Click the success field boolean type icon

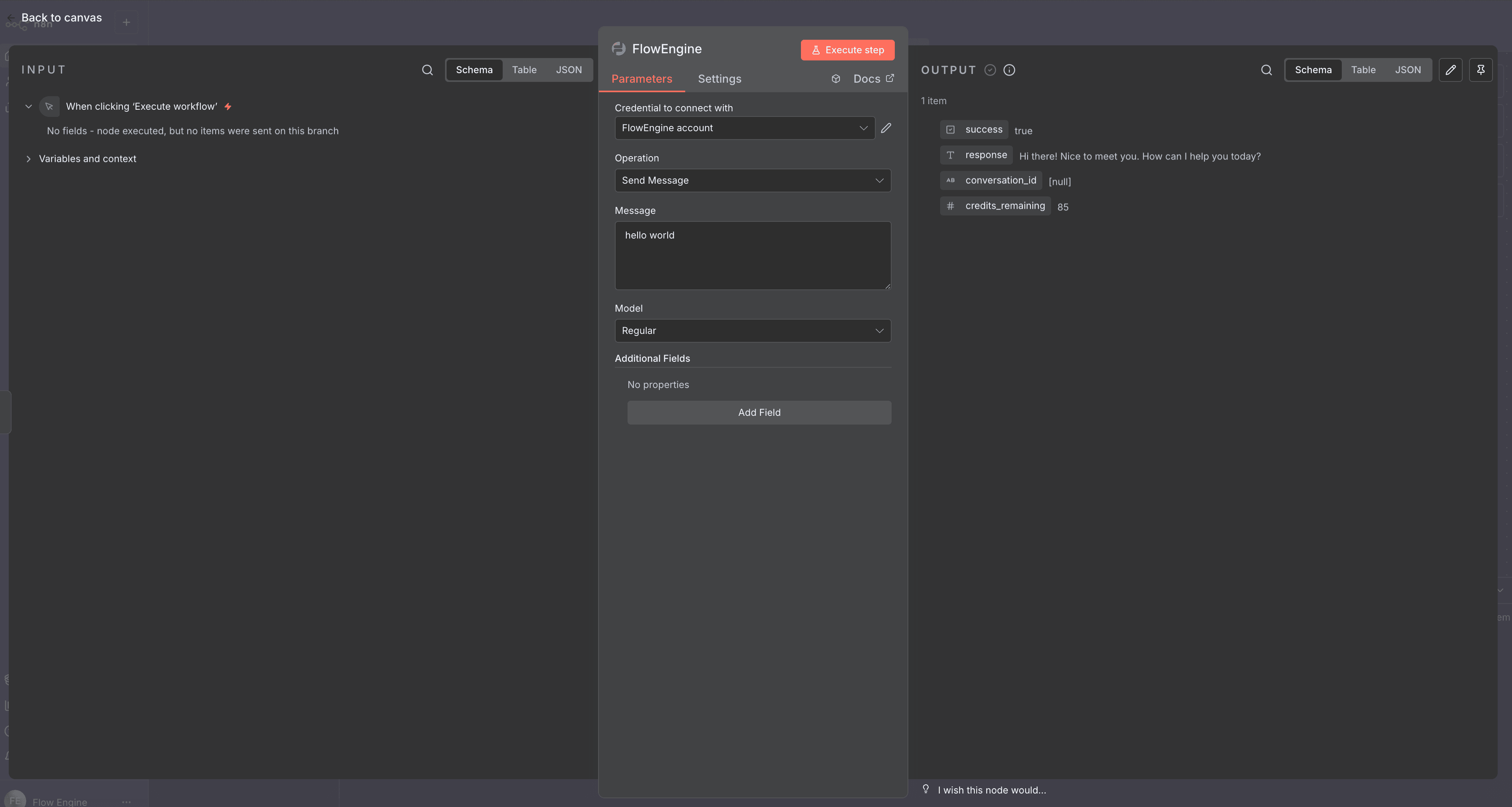coord(950,130)
